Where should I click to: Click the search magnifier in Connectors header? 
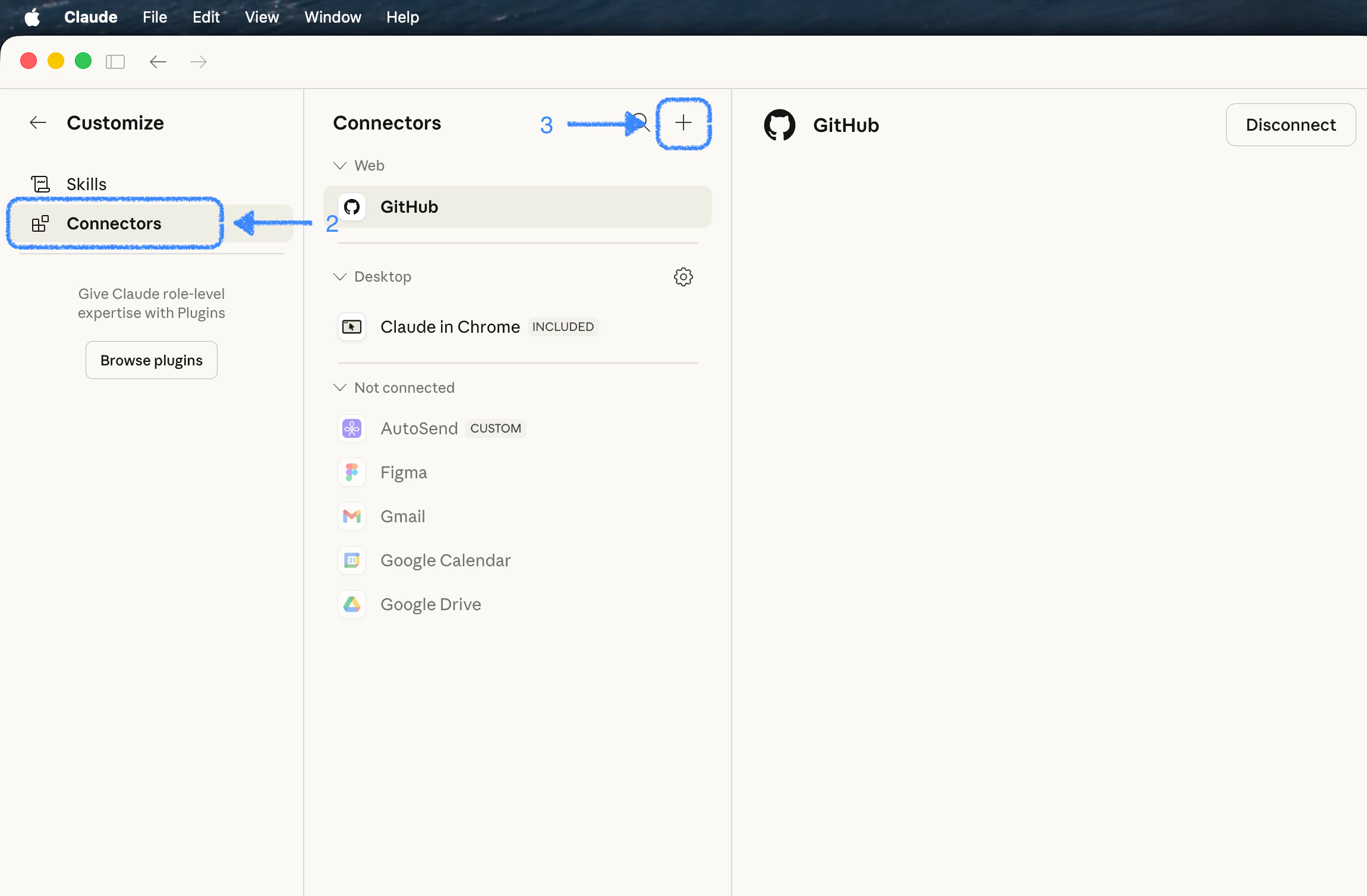coord(641,122)
